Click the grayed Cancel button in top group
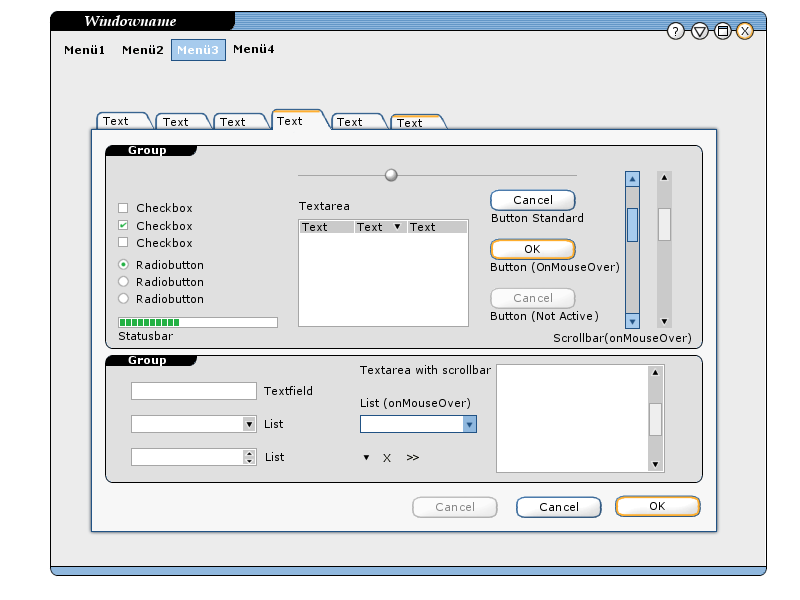This screenshot has width=800, height=600. coord(533,298)
